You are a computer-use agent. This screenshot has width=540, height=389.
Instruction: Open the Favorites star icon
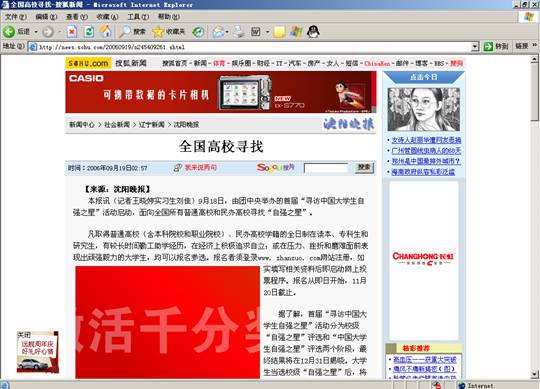[158, 32]
